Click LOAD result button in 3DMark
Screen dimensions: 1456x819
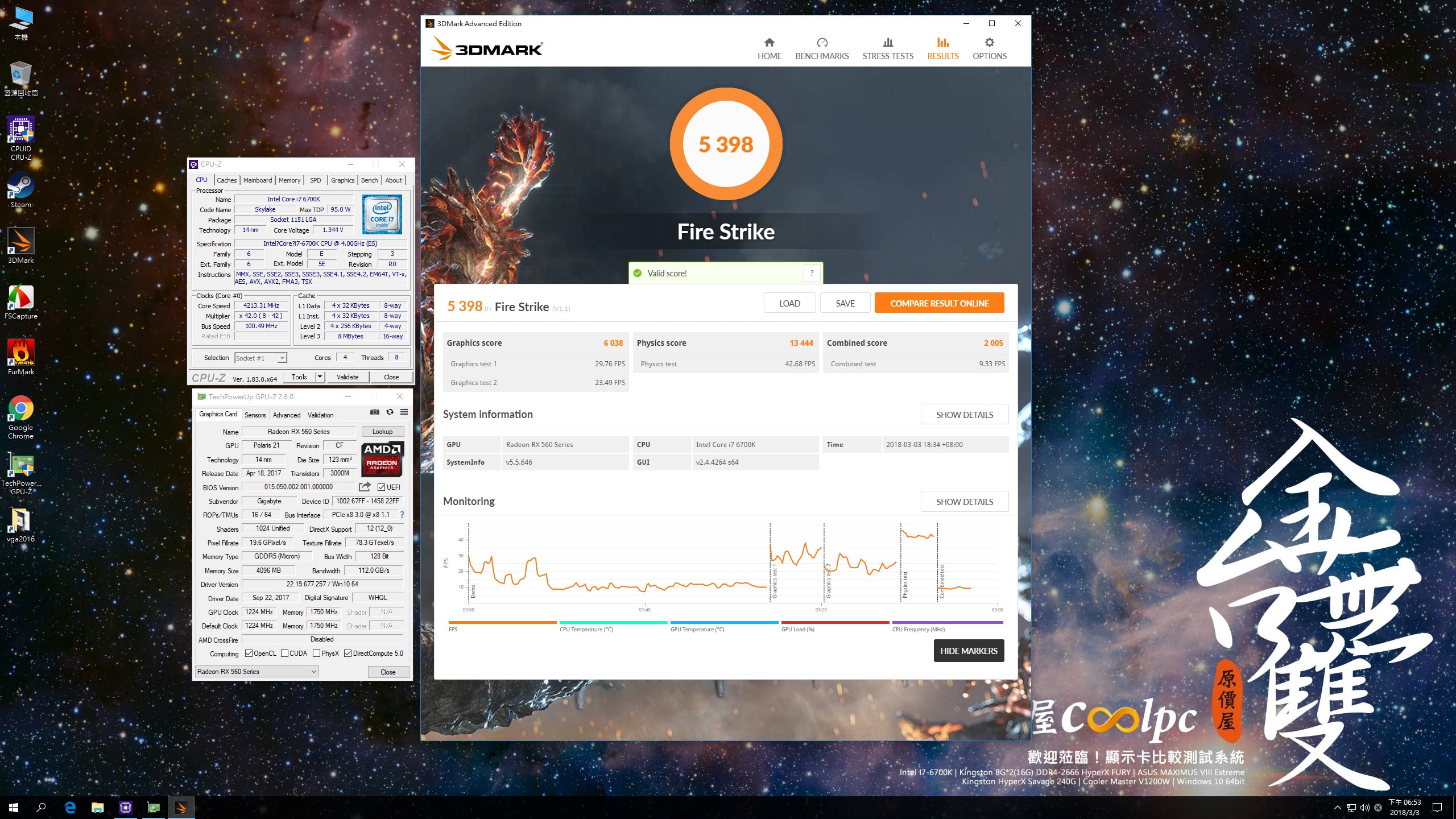pos(789,303)
